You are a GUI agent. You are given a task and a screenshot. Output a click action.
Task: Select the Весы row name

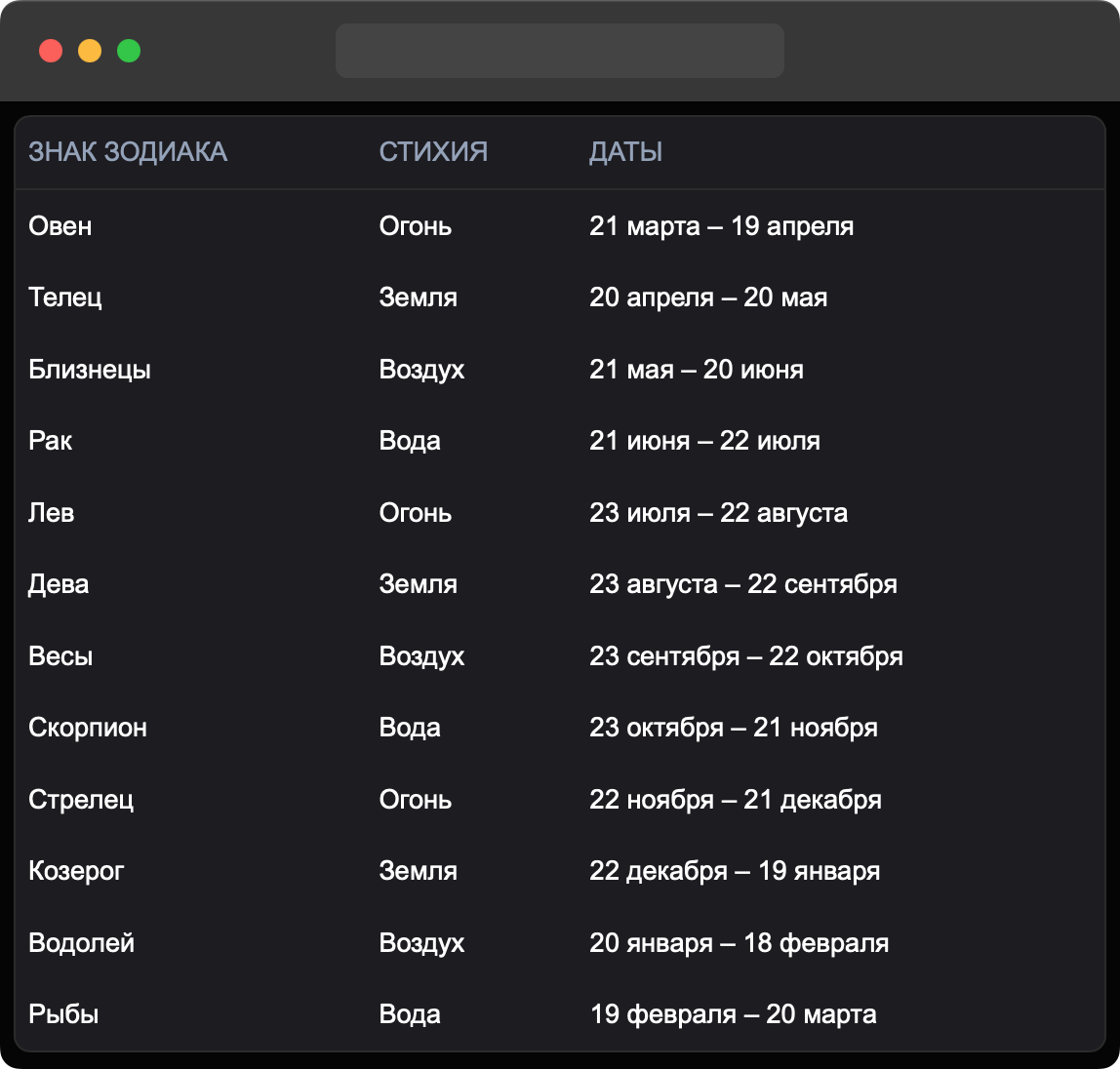point(60,656)
